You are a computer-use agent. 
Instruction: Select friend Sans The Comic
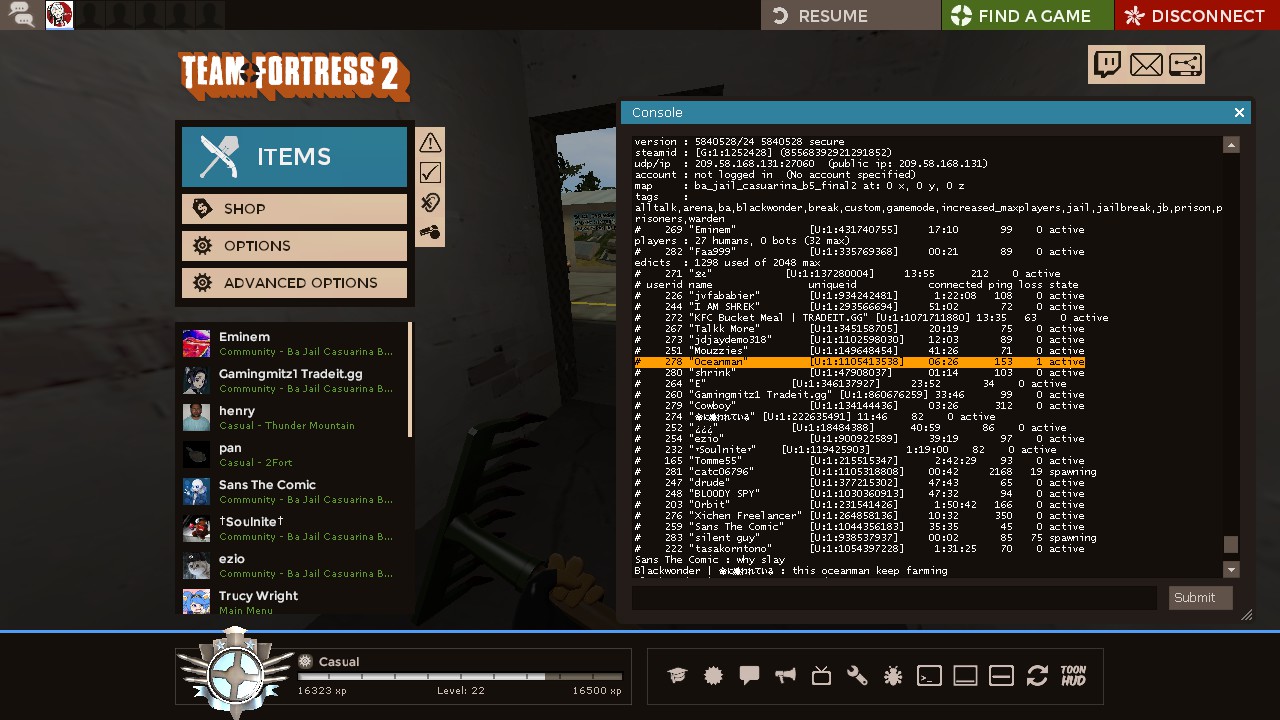tap(294, 491)
